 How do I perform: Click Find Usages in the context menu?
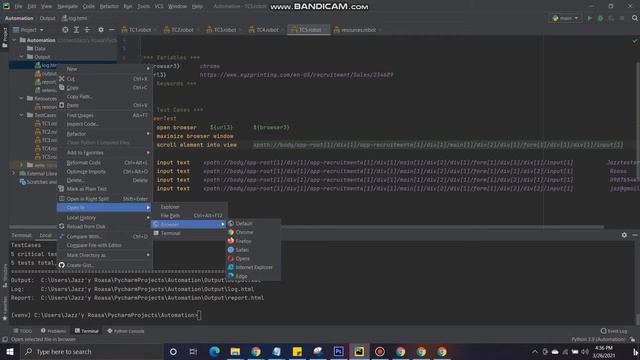pyautogui.click(x=104, y=116)
